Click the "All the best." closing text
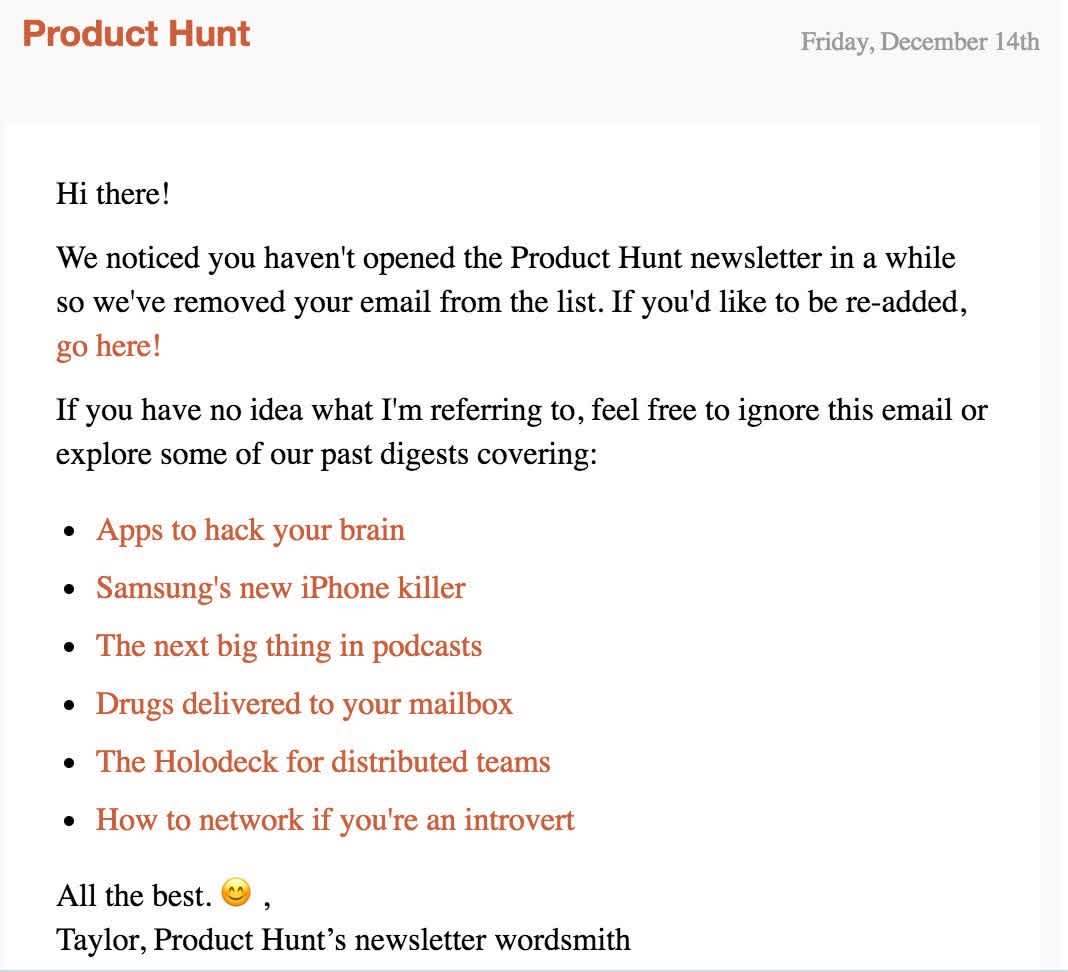Viewport: 1068px width, 972px height. click(134, 896)
